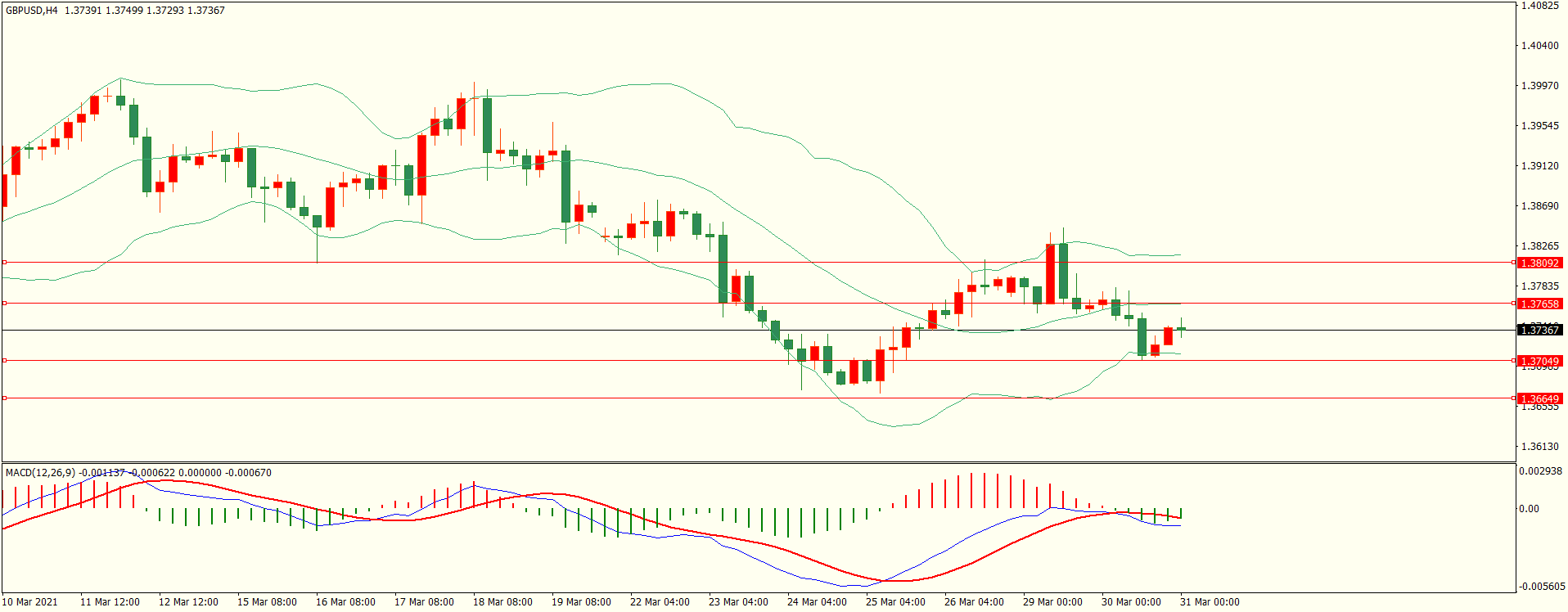Click the 30 Mar 00:00 time label
This screenshot has width=1568, height=612.
click(x=1131, y=602)
